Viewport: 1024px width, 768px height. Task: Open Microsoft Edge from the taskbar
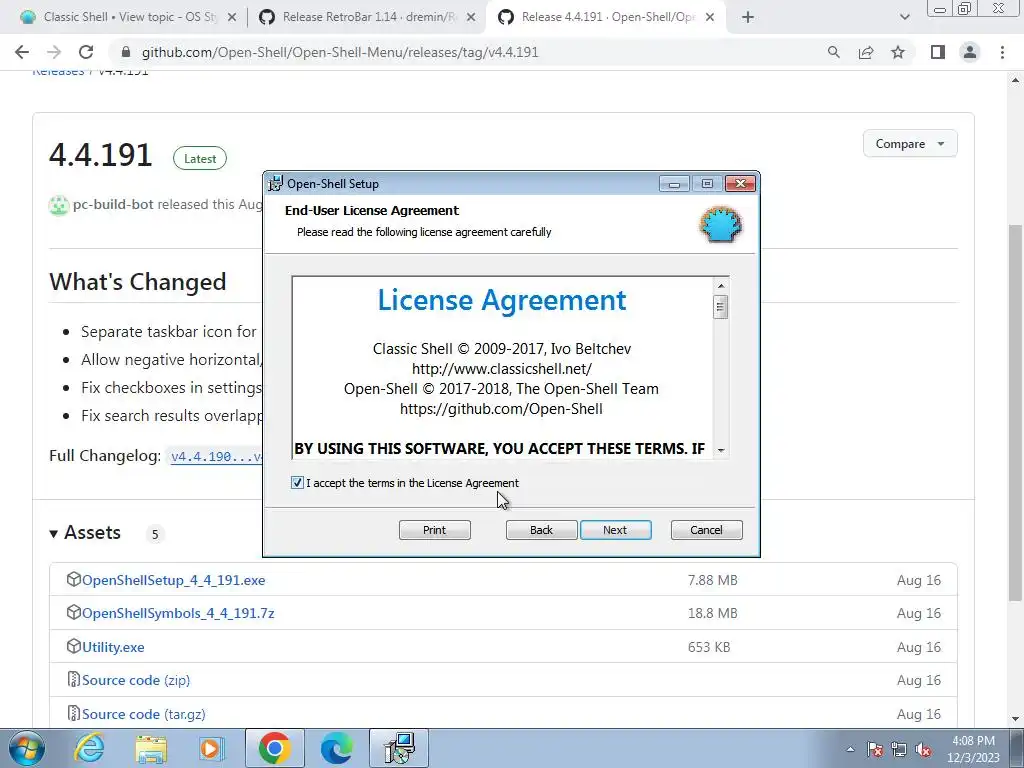[337, 748]
